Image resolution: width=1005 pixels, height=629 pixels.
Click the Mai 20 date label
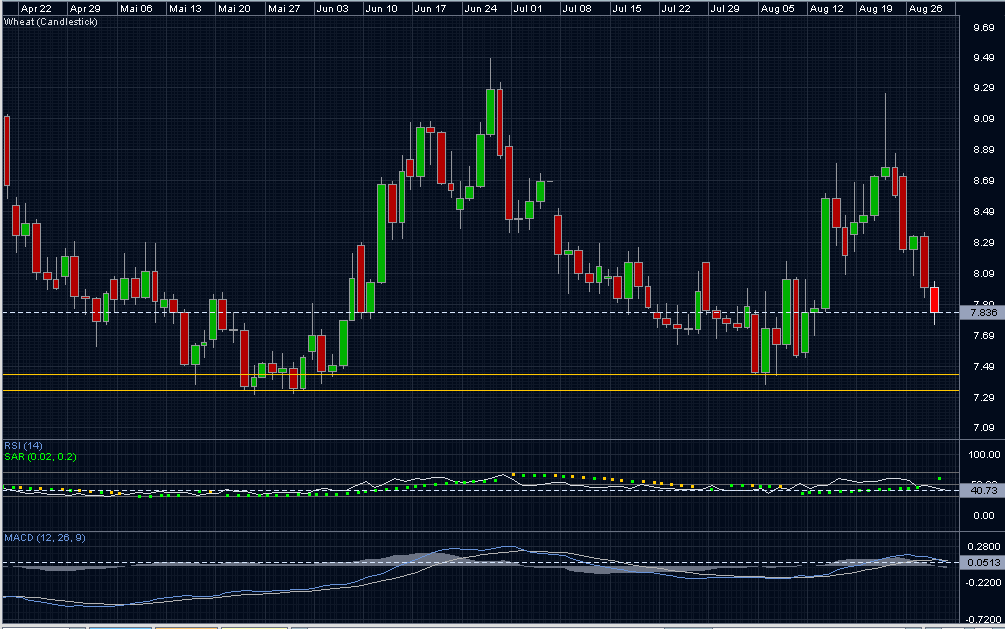[x=234, y=9]
